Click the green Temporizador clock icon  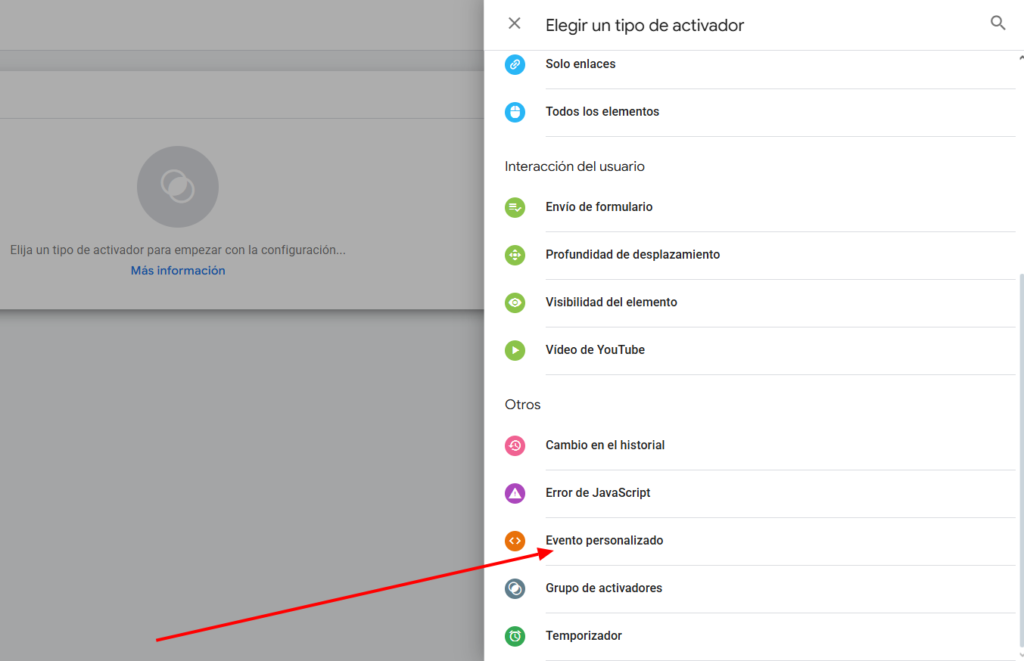(515, 636)
